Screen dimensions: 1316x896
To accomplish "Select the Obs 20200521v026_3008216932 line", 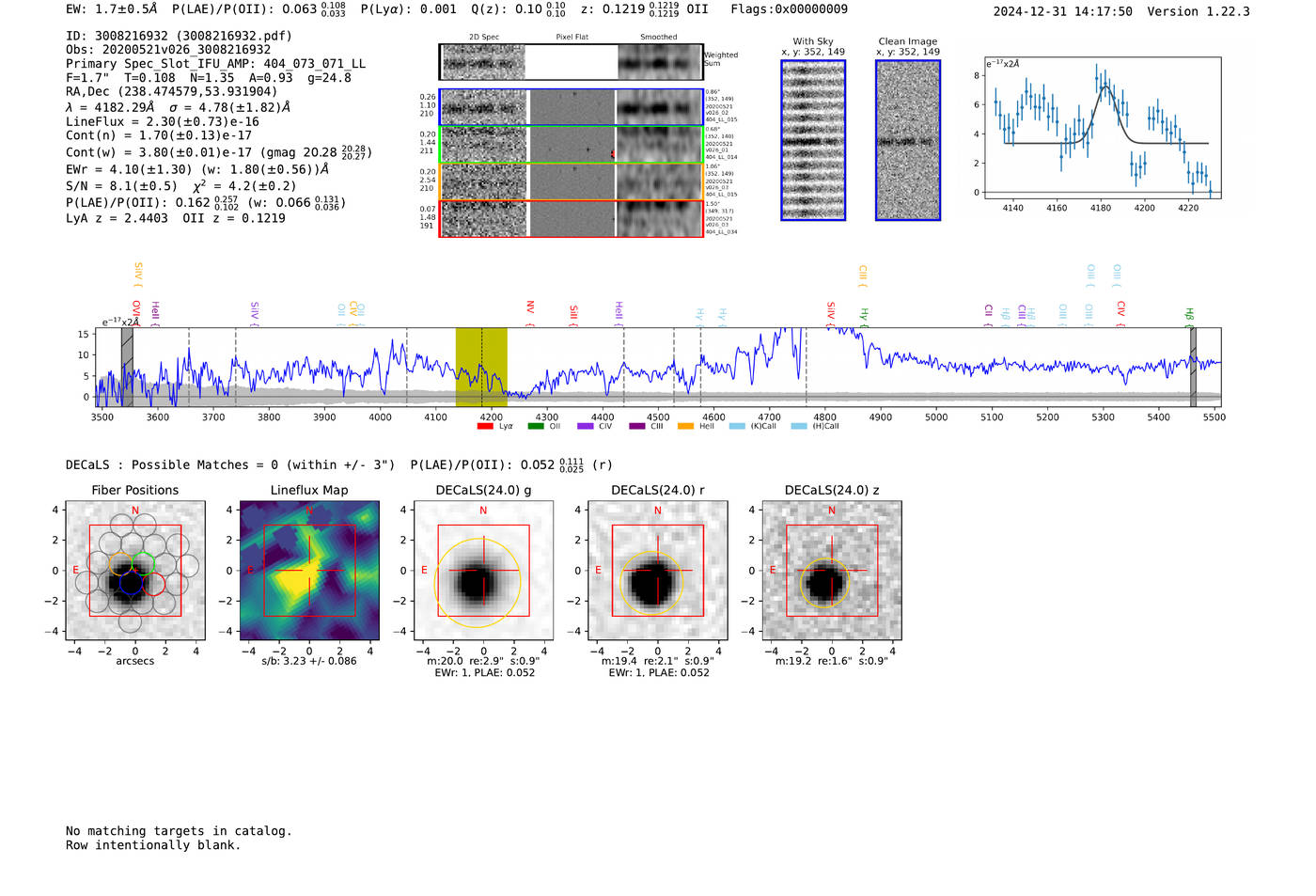I will [x=168, y=50].
